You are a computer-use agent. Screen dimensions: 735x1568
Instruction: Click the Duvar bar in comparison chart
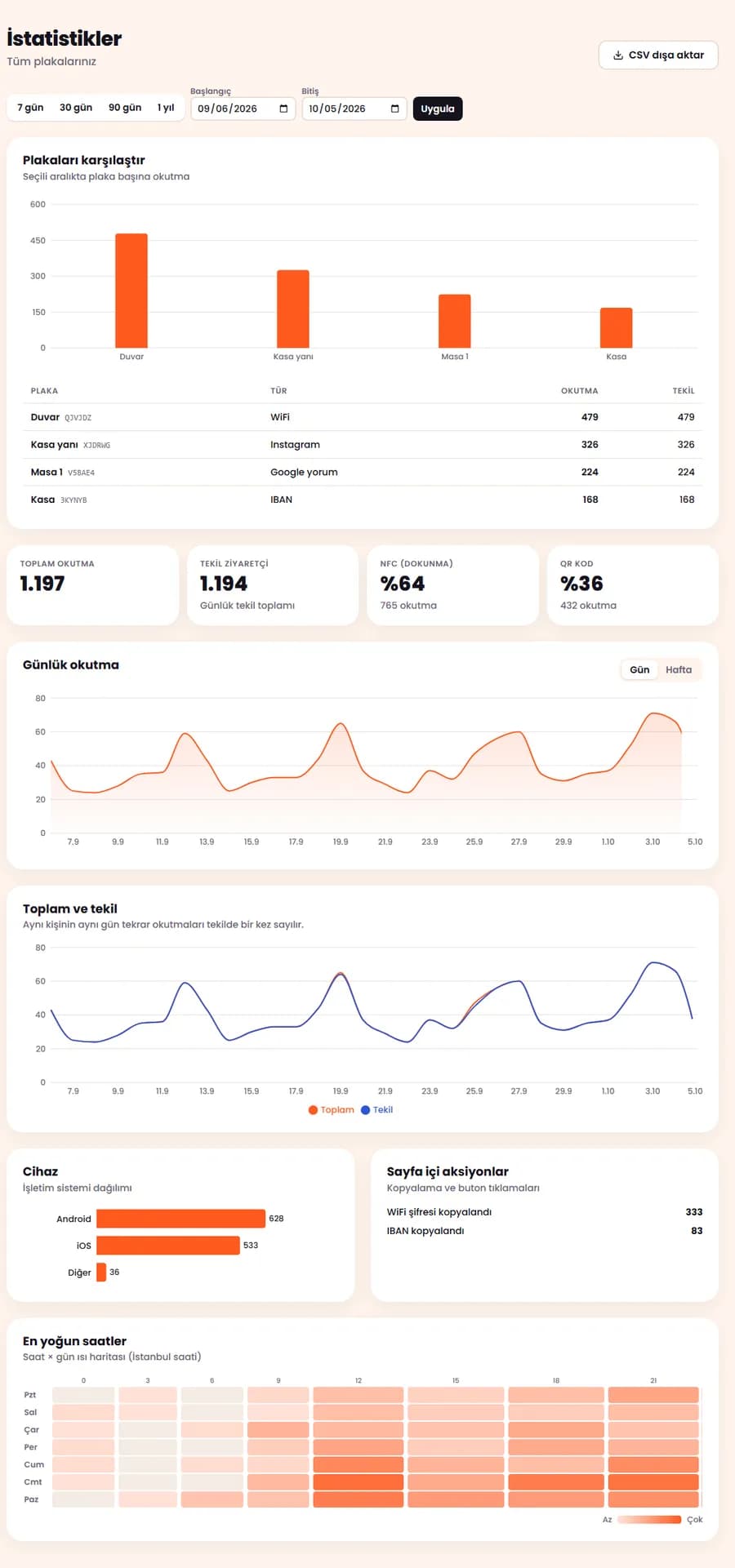pyautogui.click(x=131, y=291)
